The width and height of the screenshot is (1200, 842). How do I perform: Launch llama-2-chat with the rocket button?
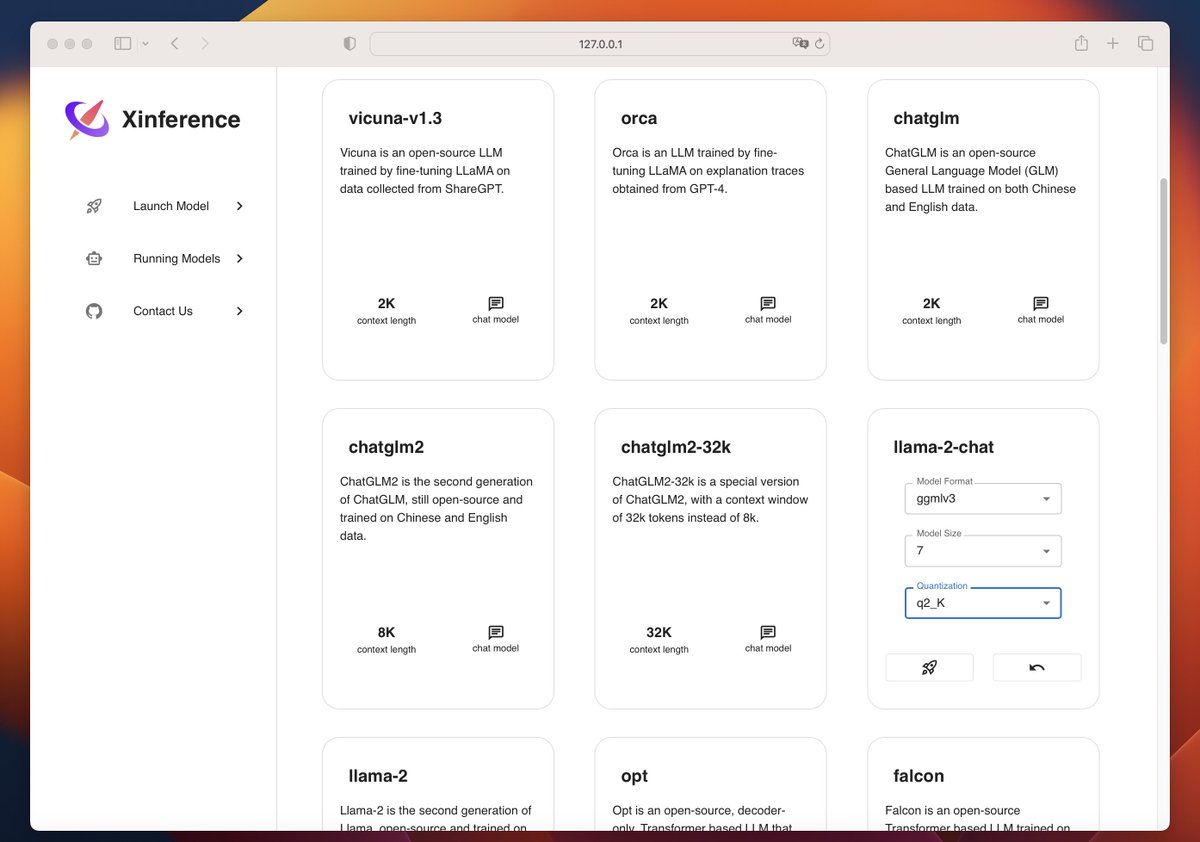[x=929, y=667]
